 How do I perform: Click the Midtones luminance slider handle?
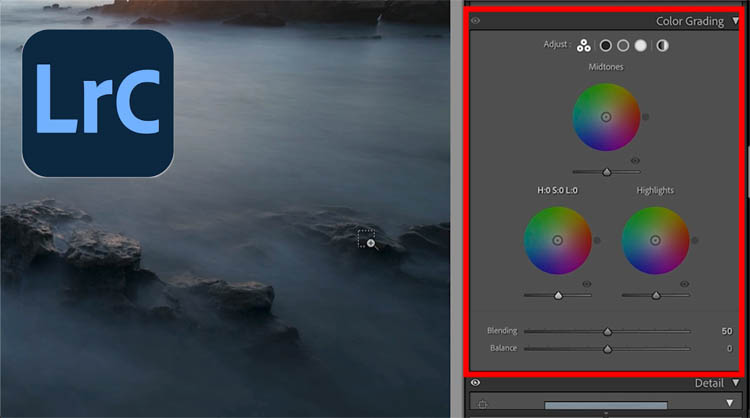click(x=606, y=172)
